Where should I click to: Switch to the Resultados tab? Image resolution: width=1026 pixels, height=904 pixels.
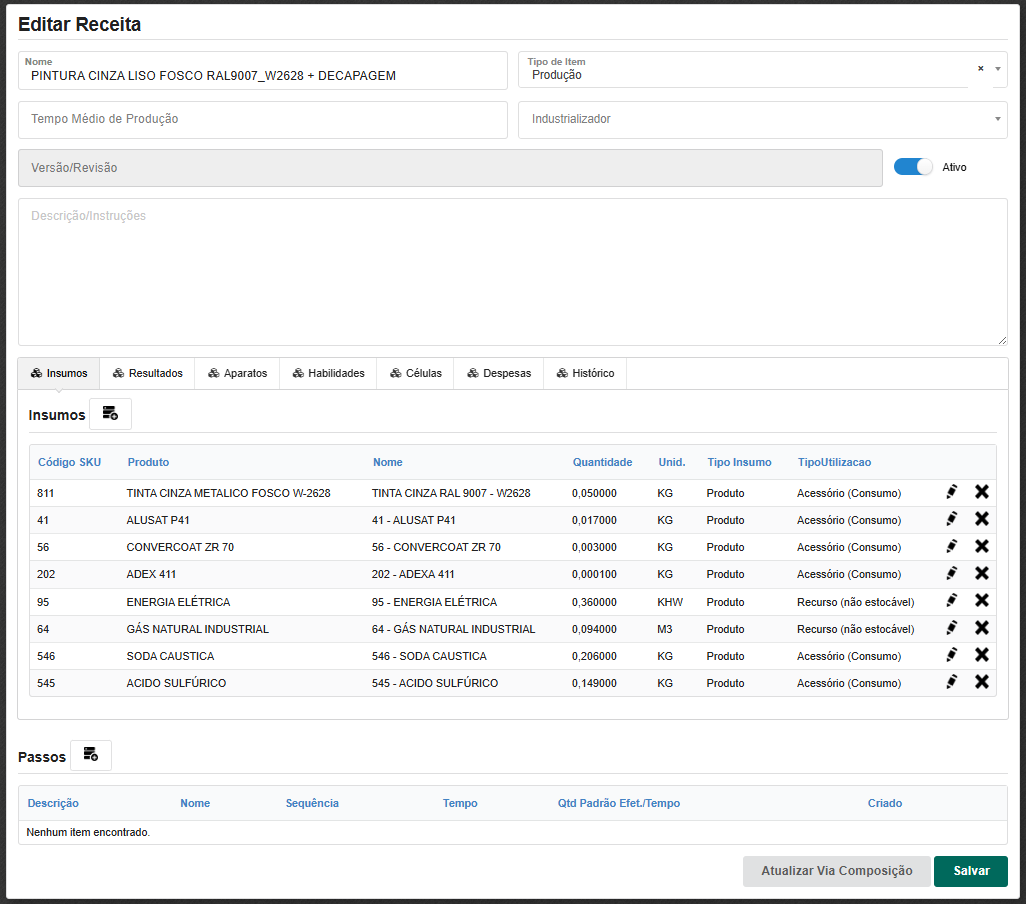(147, 373)
